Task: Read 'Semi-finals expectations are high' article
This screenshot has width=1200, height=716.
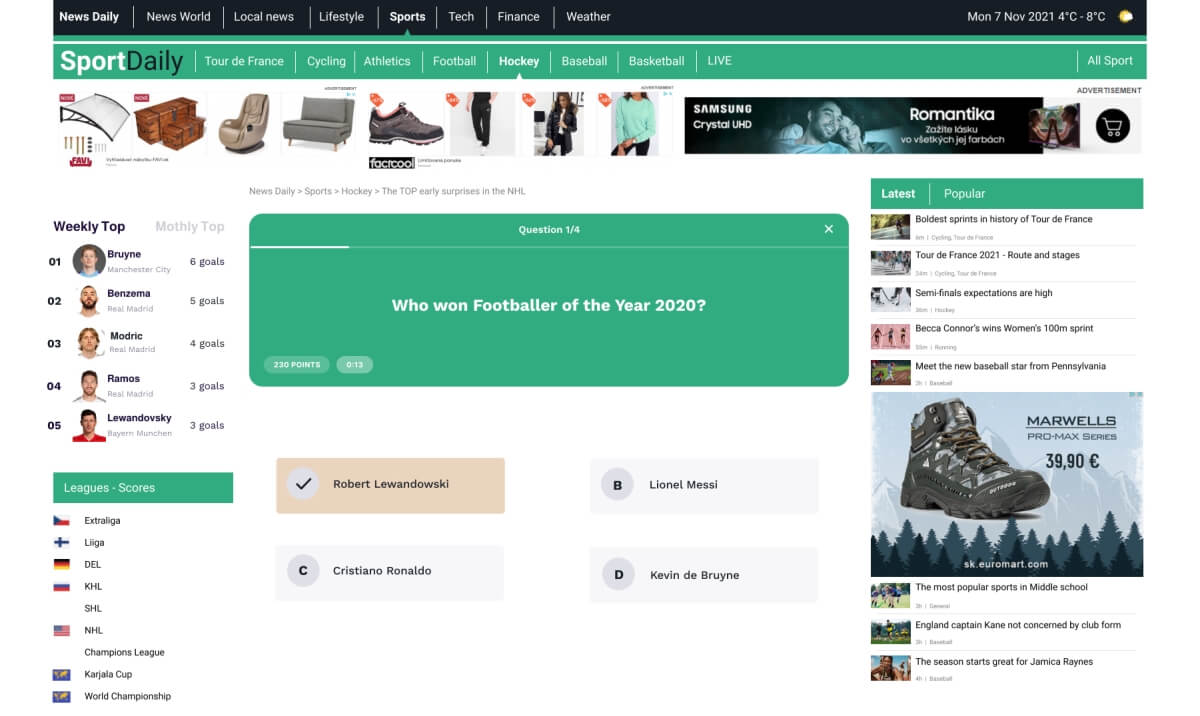Action: (x=983, y=293)
